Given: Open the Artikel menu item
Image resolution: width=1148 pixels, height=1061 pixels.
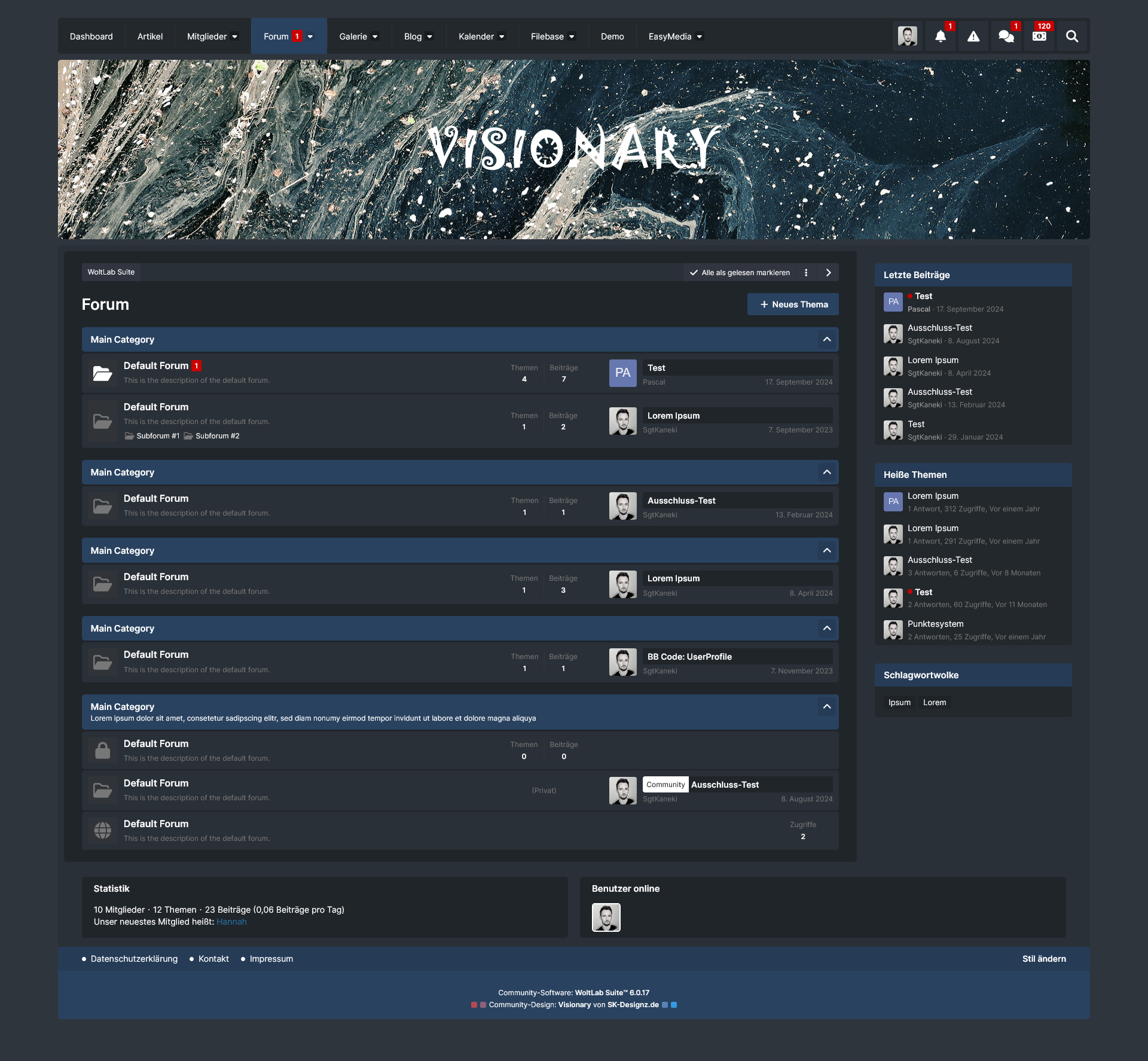Looking at the screenshot, I should click(150, 36).
